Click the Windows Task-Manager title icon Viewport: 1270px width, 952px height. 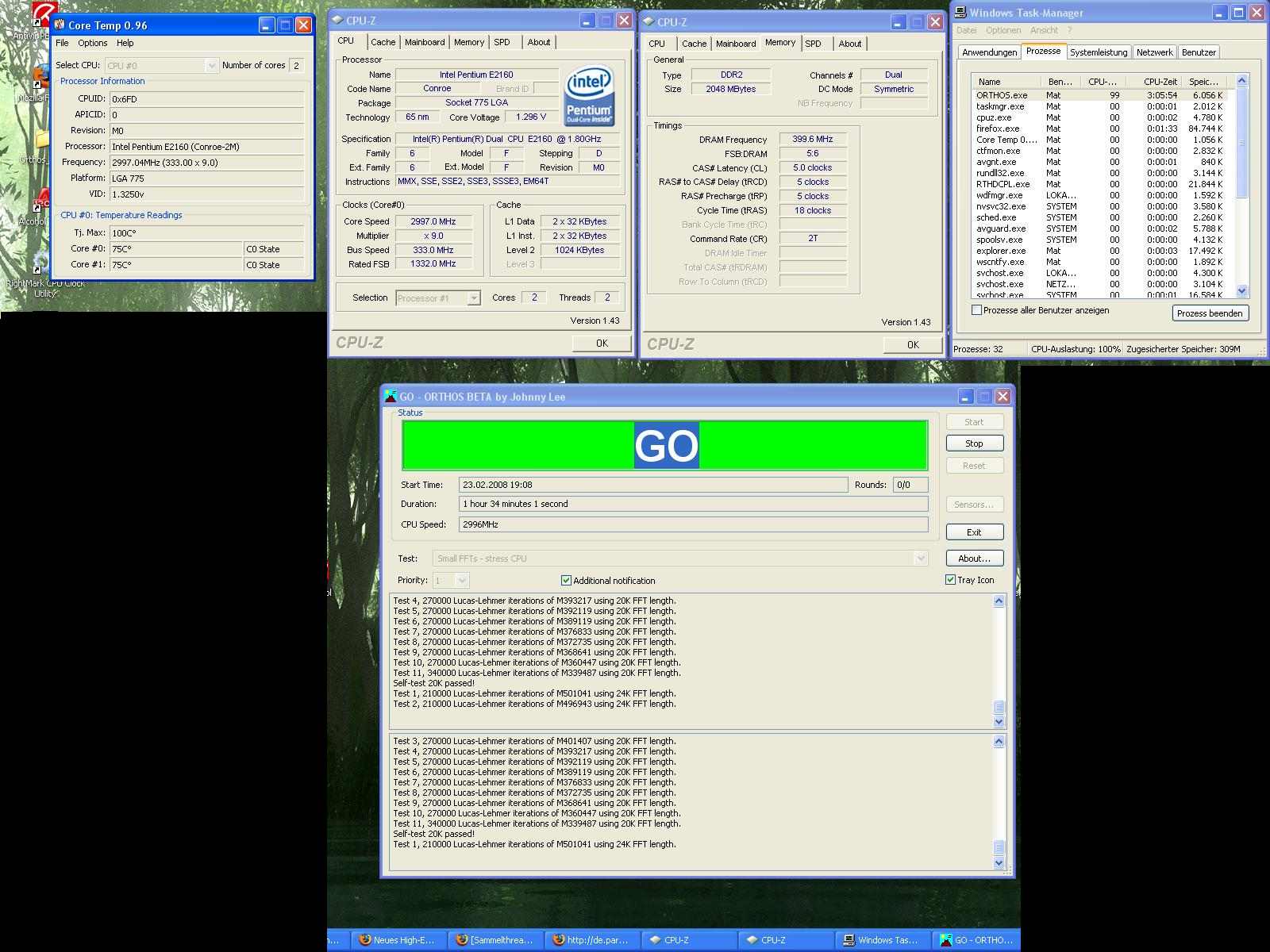coord(960,13)
